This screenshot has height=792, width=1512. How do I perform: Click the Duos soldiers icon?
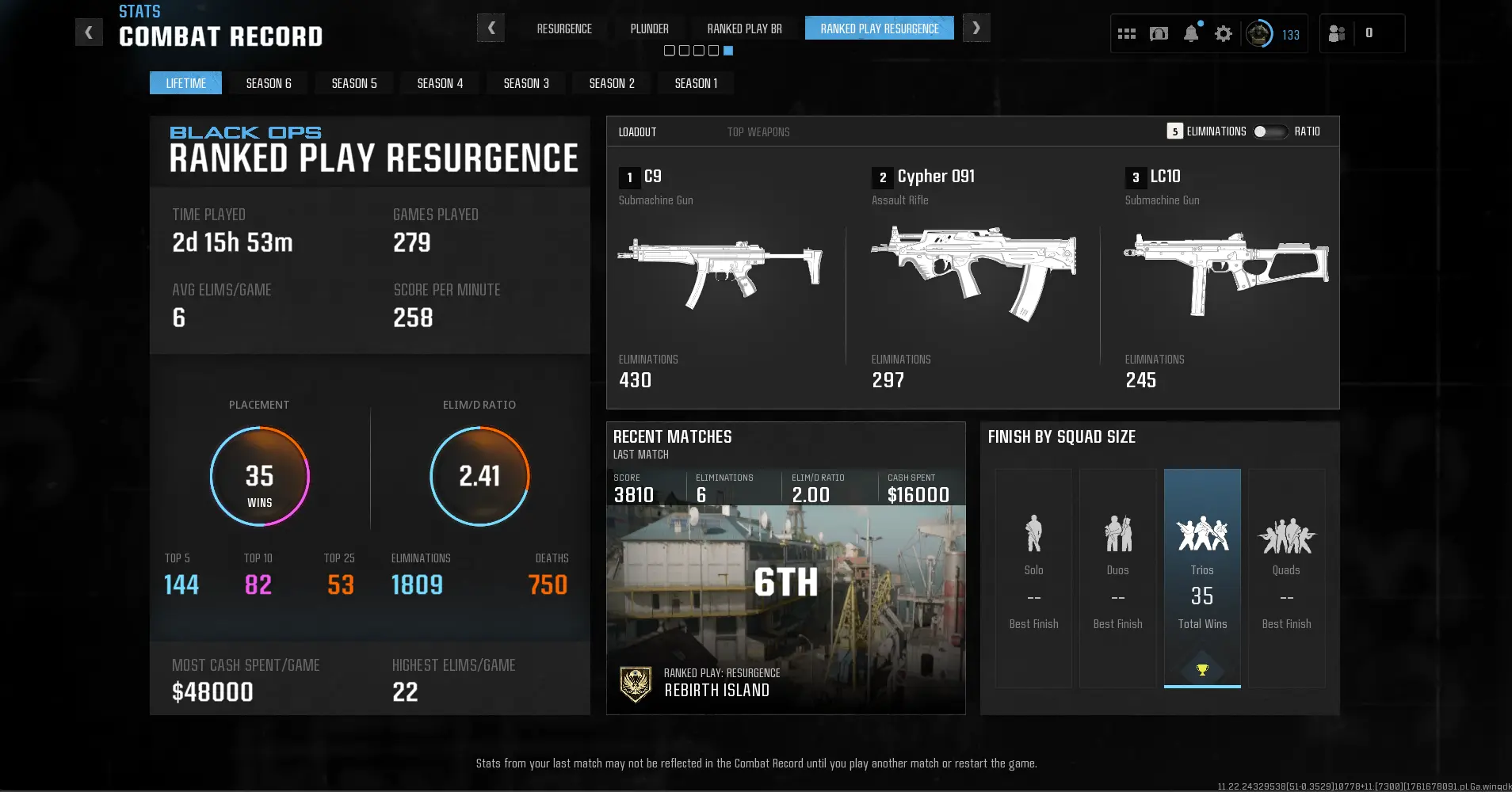1118,533
